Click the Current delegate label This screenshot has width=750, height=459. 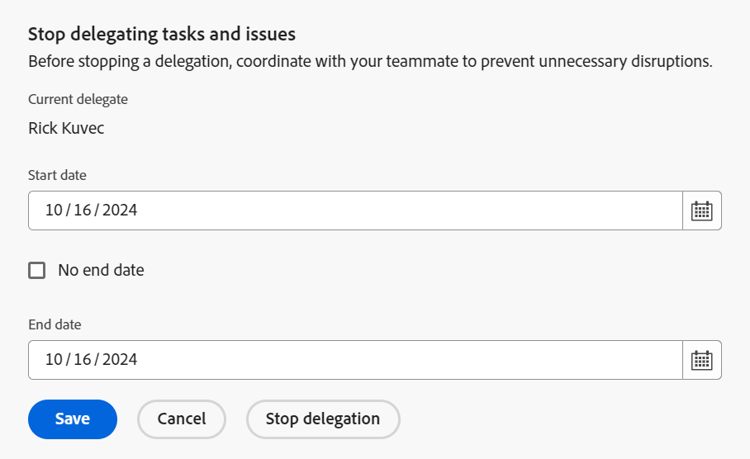[x=78, y=99]
